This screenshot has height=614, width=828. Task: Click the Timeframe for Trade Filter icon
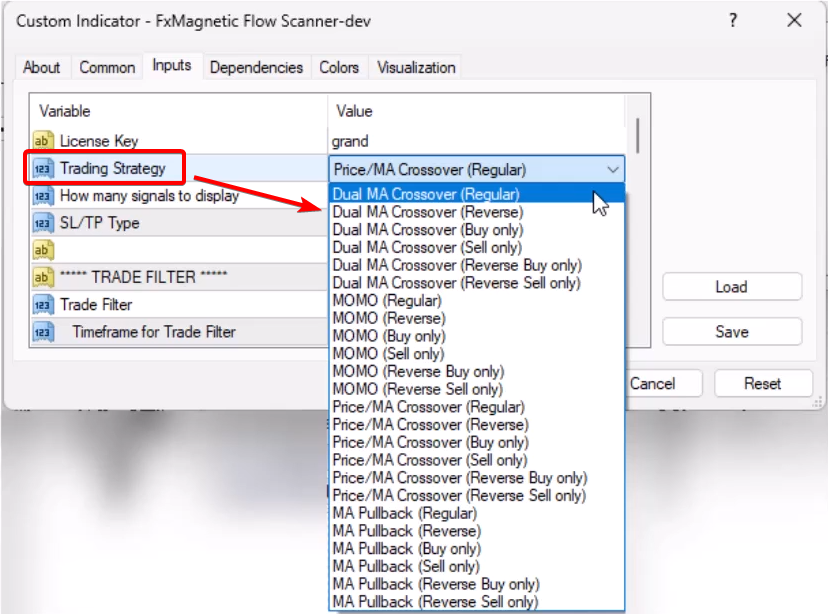[43, 332]
